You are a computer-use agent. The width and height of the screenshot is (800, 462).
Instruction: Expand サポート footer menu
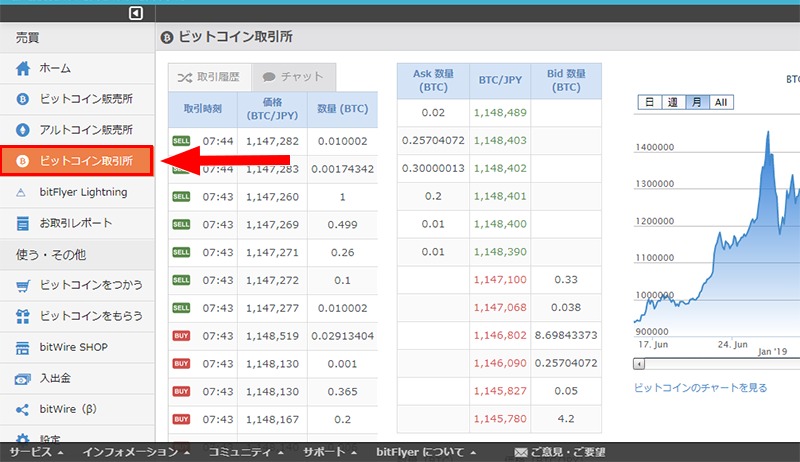click(330, 452)
